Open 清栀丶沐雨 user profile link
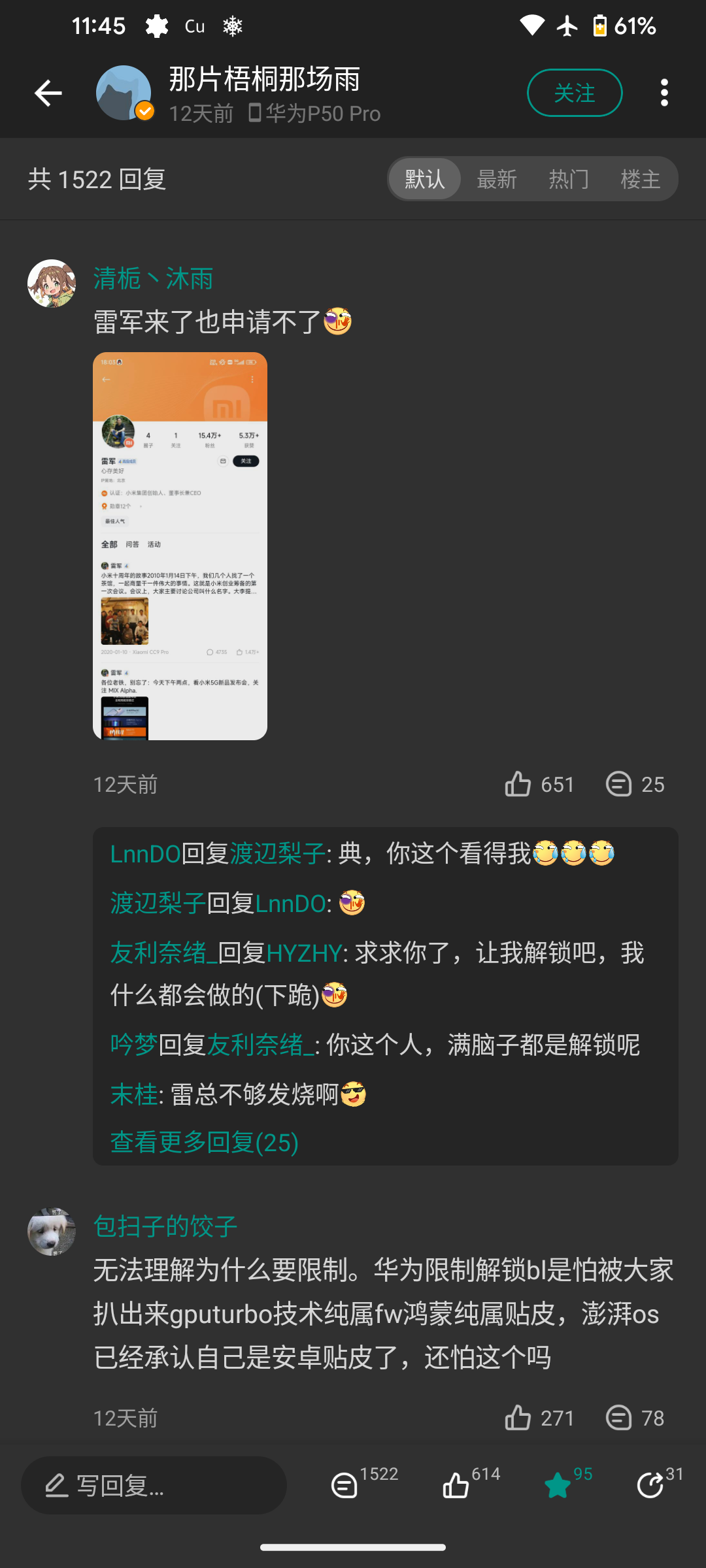 coord(154,278)
